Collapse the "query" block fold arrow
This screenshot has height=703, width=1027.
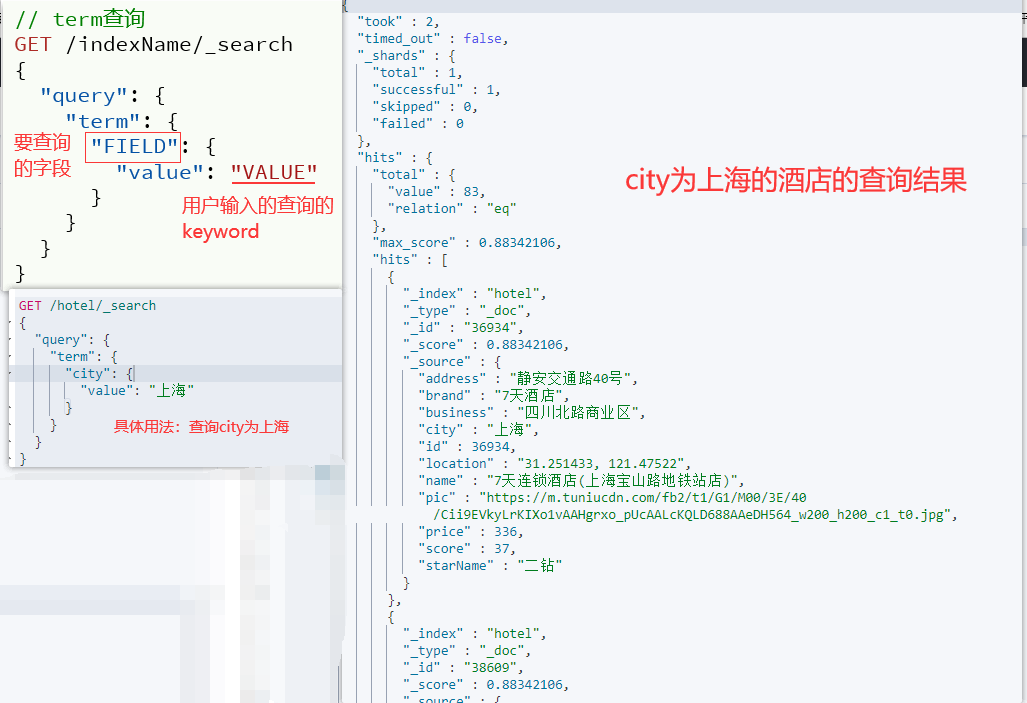pos(12,340)
